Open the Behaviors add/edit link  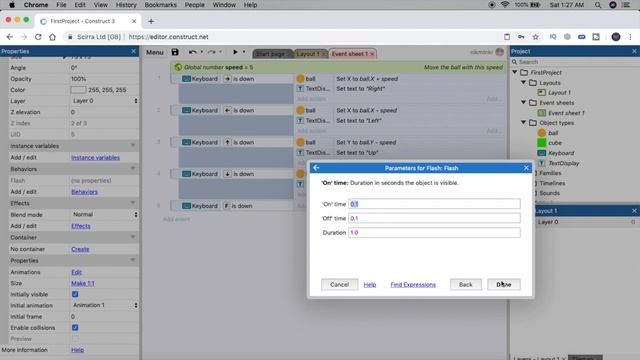tap(84, 192)
